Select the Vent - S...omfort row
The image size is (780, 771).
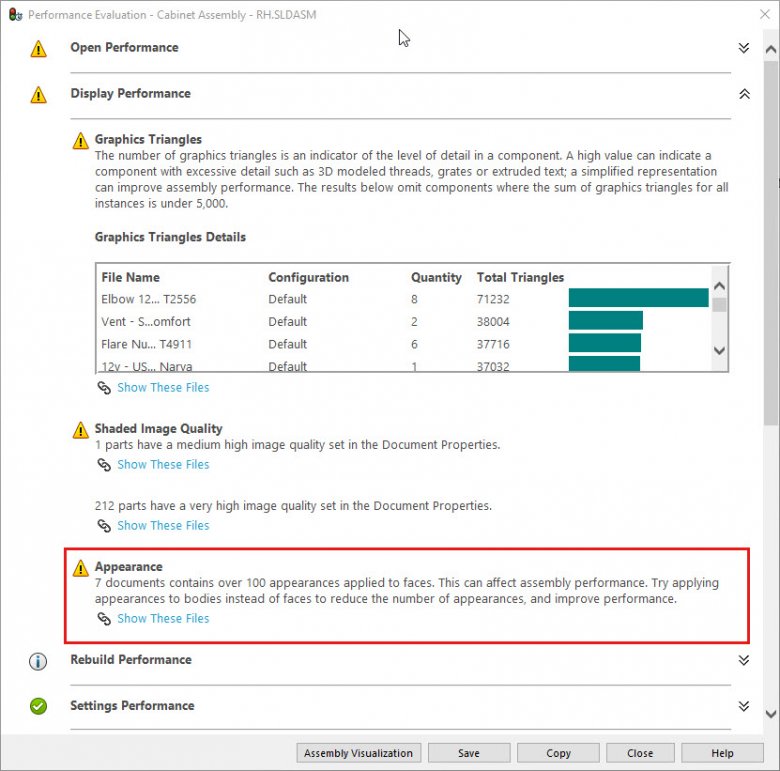(x=404, y=322)
